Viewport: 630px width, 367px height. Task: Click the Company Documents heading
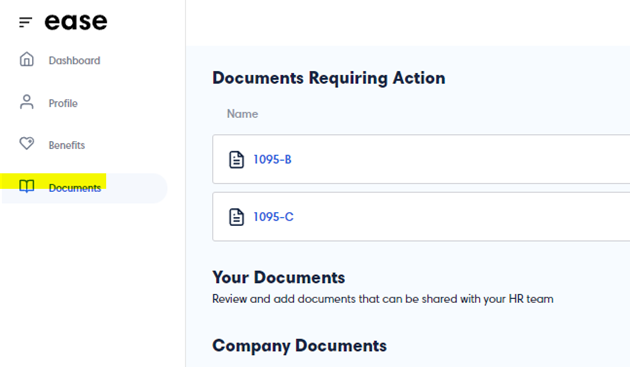(x=299, y=346)
